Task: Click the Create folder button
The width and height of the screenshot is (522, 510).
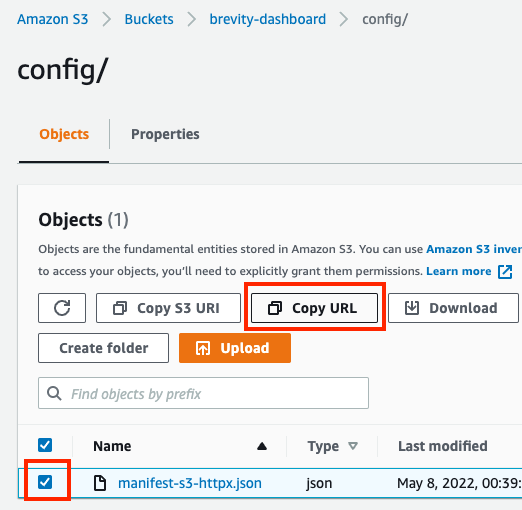Action: [103, 348]
